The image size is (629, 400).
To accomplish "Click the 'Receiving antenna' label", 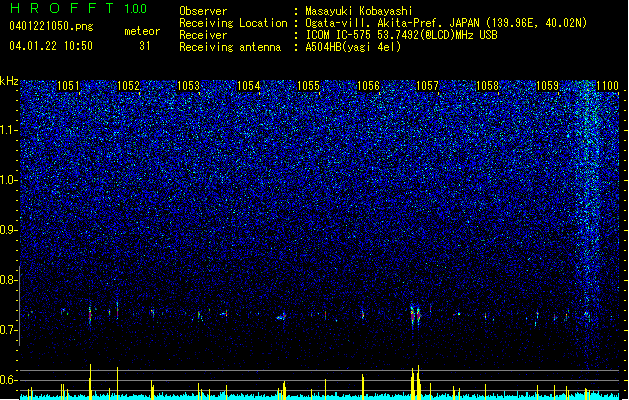I will 230,47.
